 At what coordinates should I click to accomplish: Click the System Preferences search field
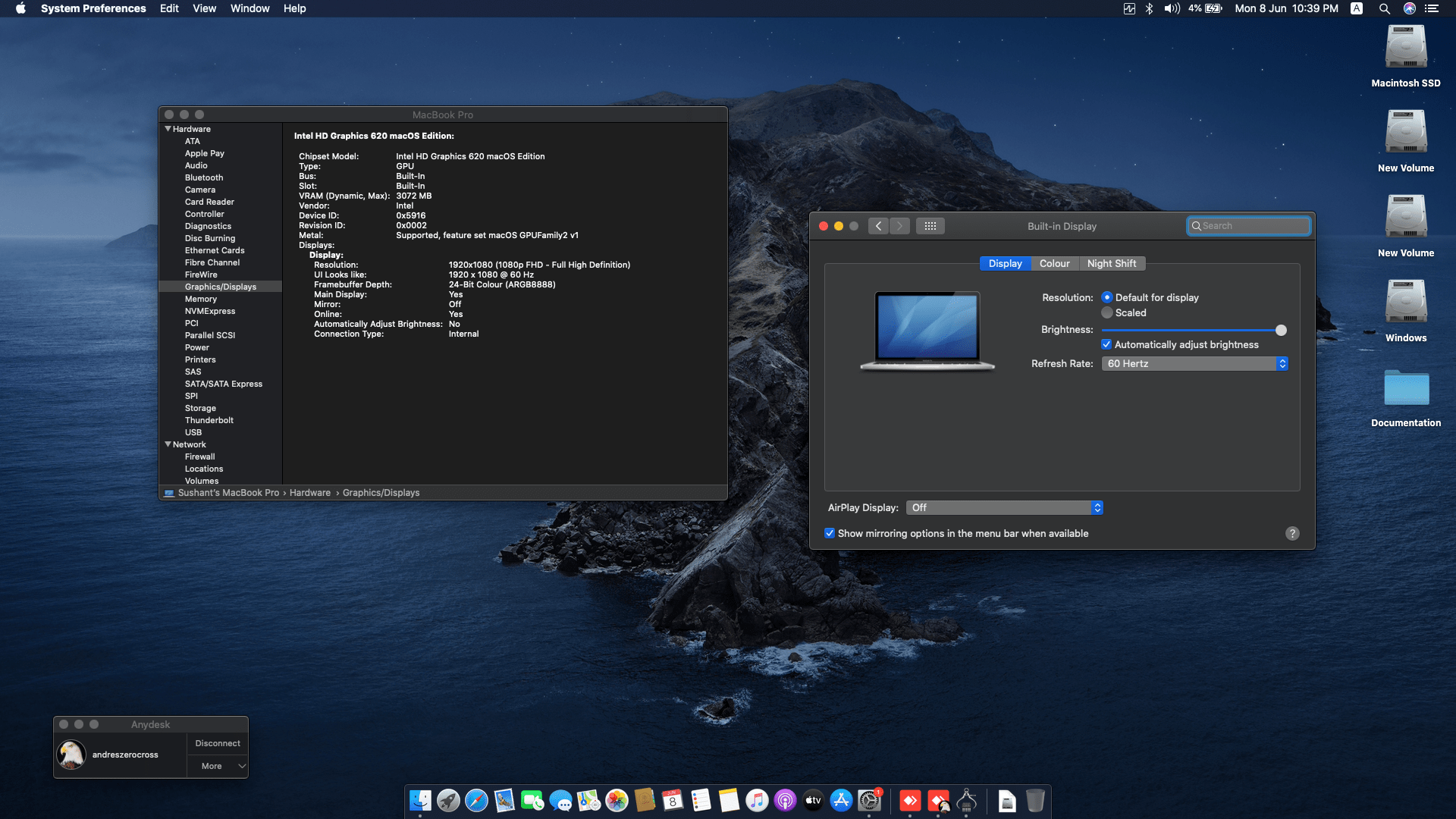tap(1248, 226)
